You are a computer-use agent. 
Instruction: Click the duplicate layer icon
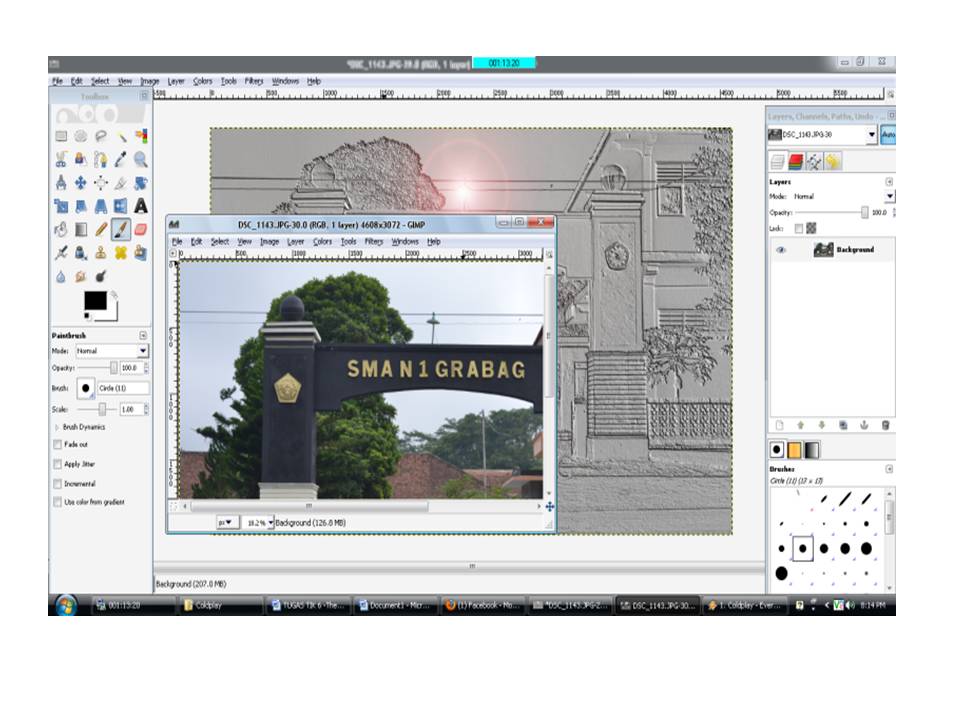tap(843, 425)
